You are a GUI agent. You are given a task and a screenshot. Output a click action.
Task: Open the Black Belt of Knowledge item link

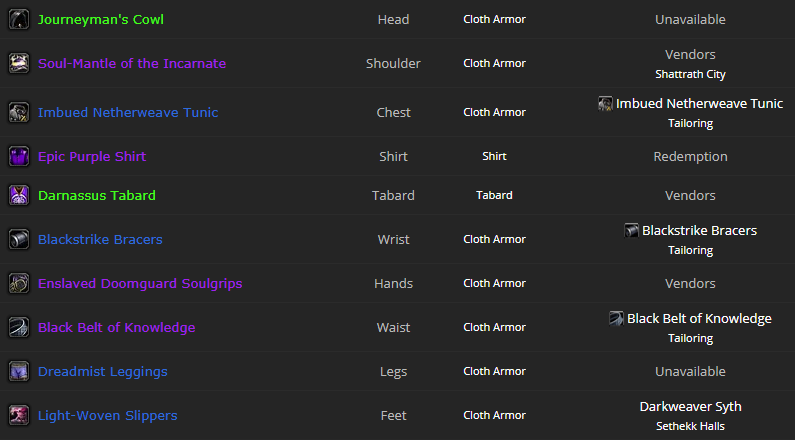click(x=116, y=328)
